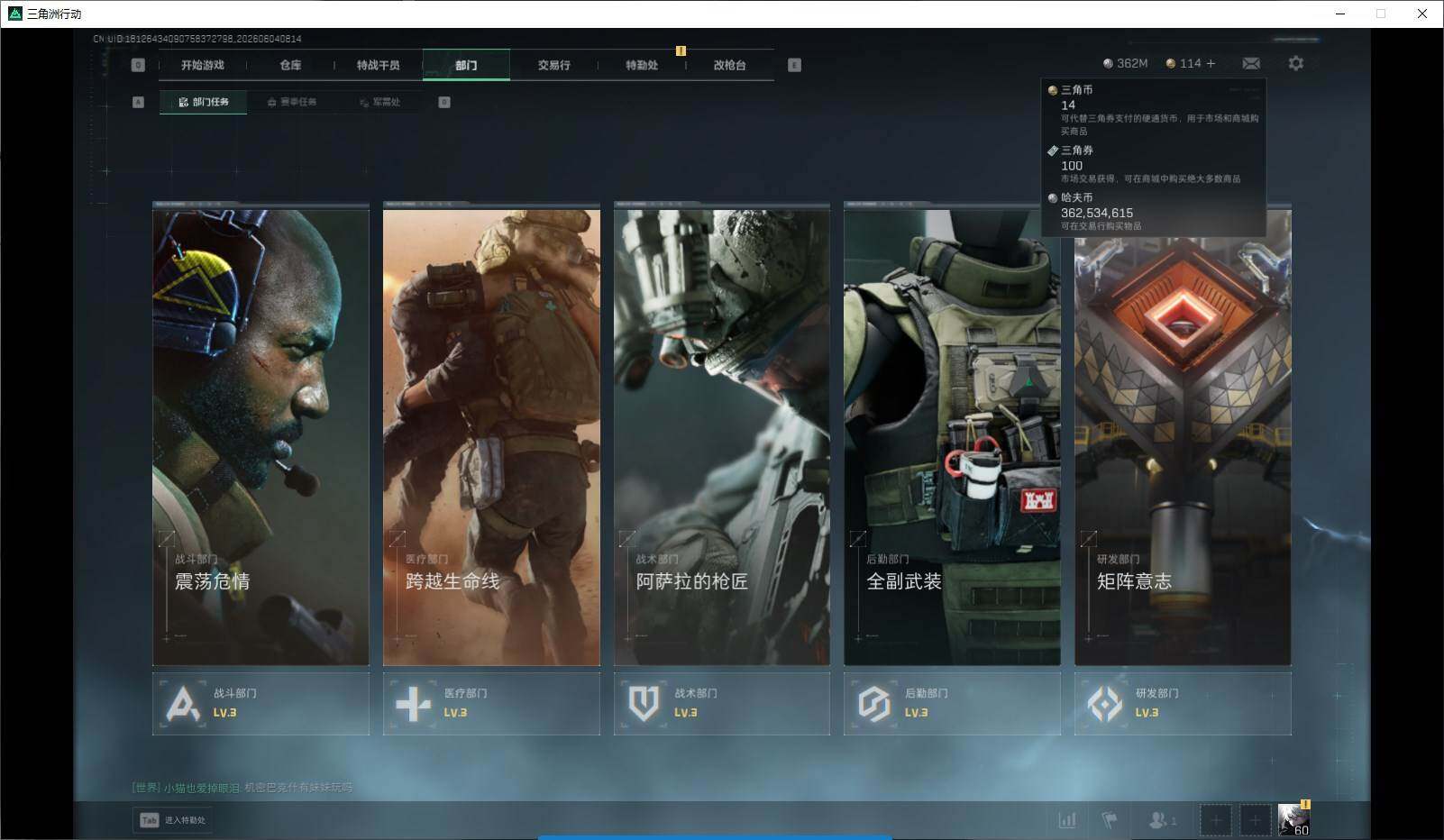Click the 后勤部门 LV.3 button
1444x840 pixels.
point(952,704)
